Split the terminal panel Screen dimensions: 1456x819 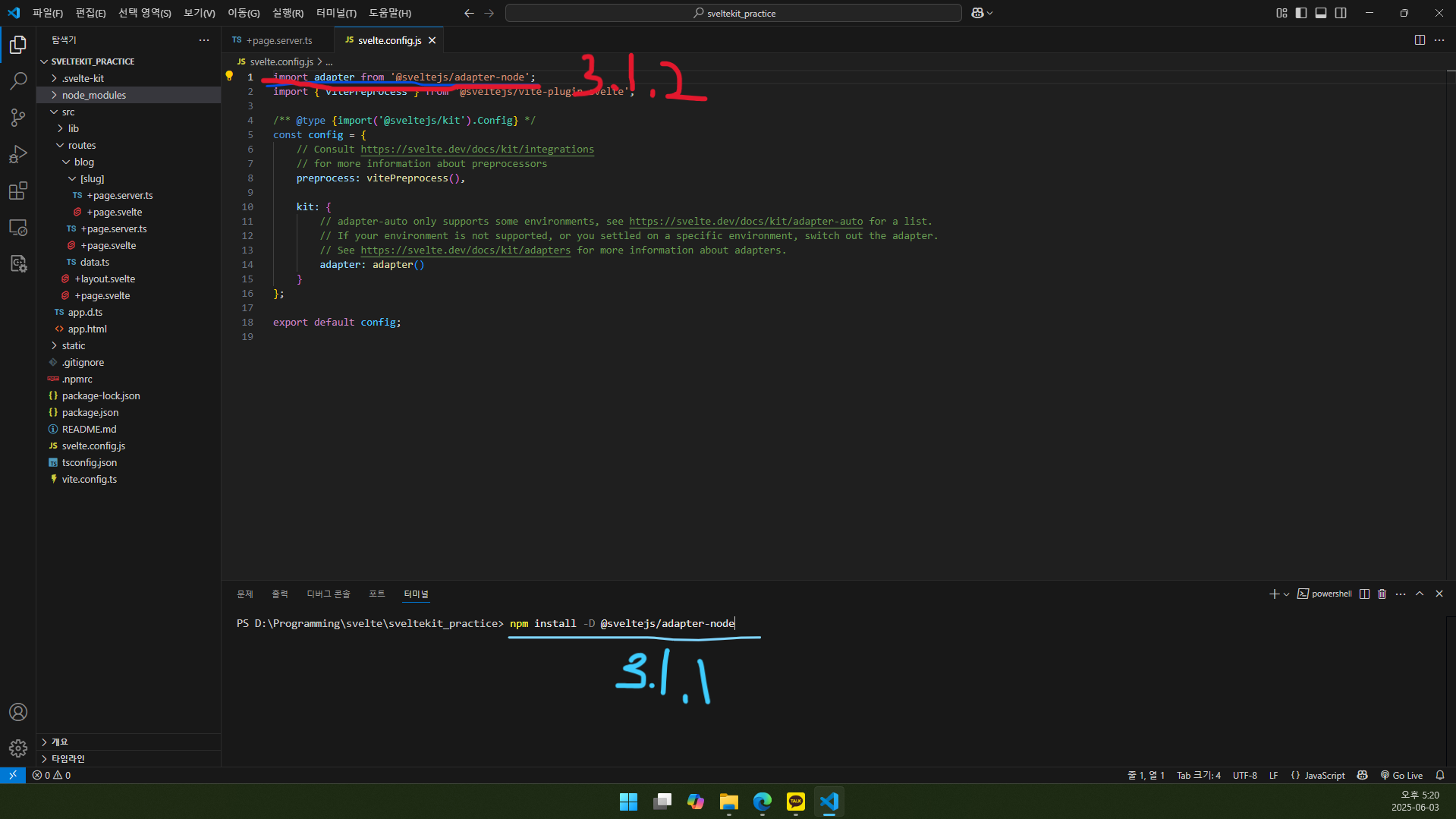click(1364, 594)
